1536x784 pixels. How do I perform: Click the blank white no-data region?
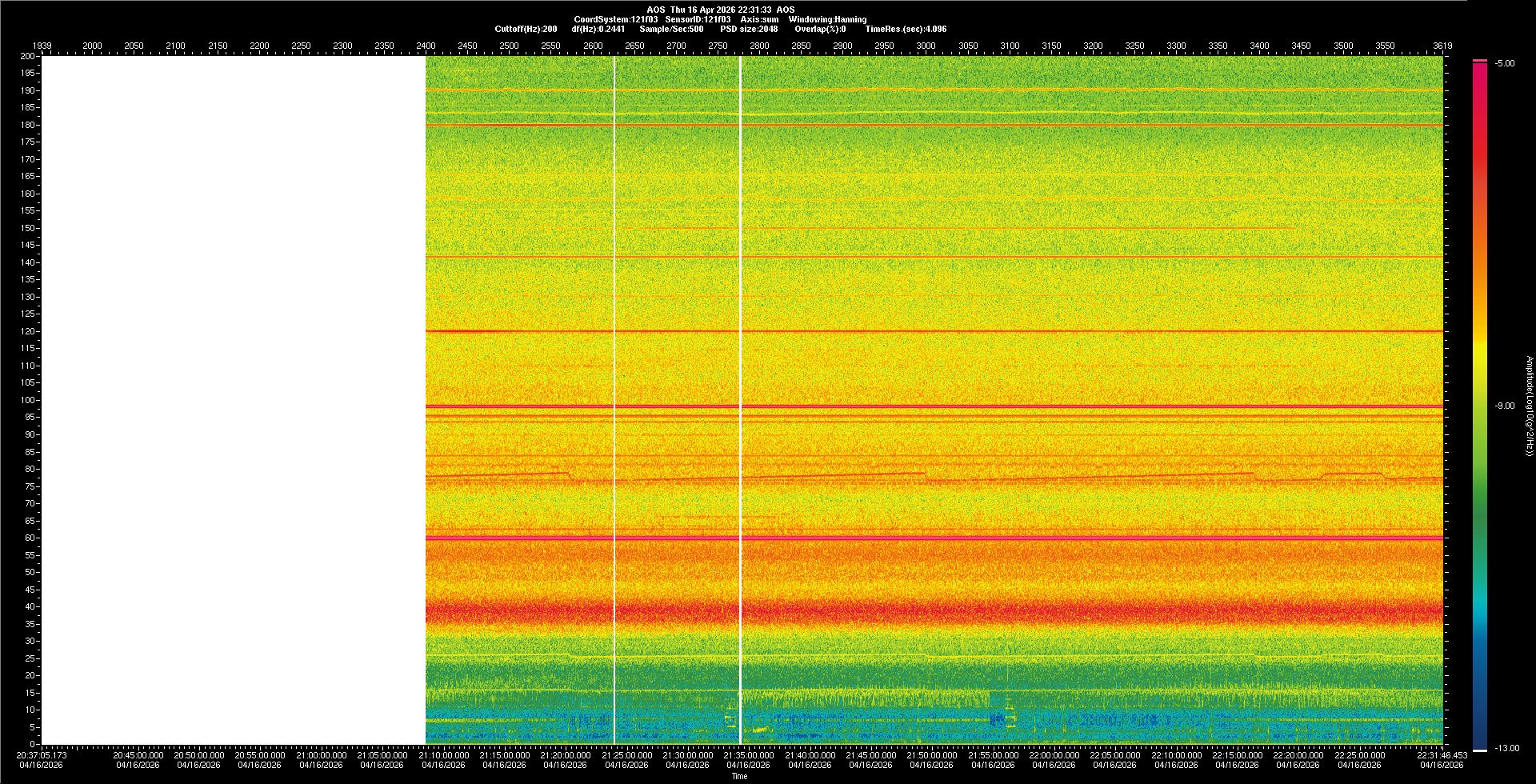(232, 400)
